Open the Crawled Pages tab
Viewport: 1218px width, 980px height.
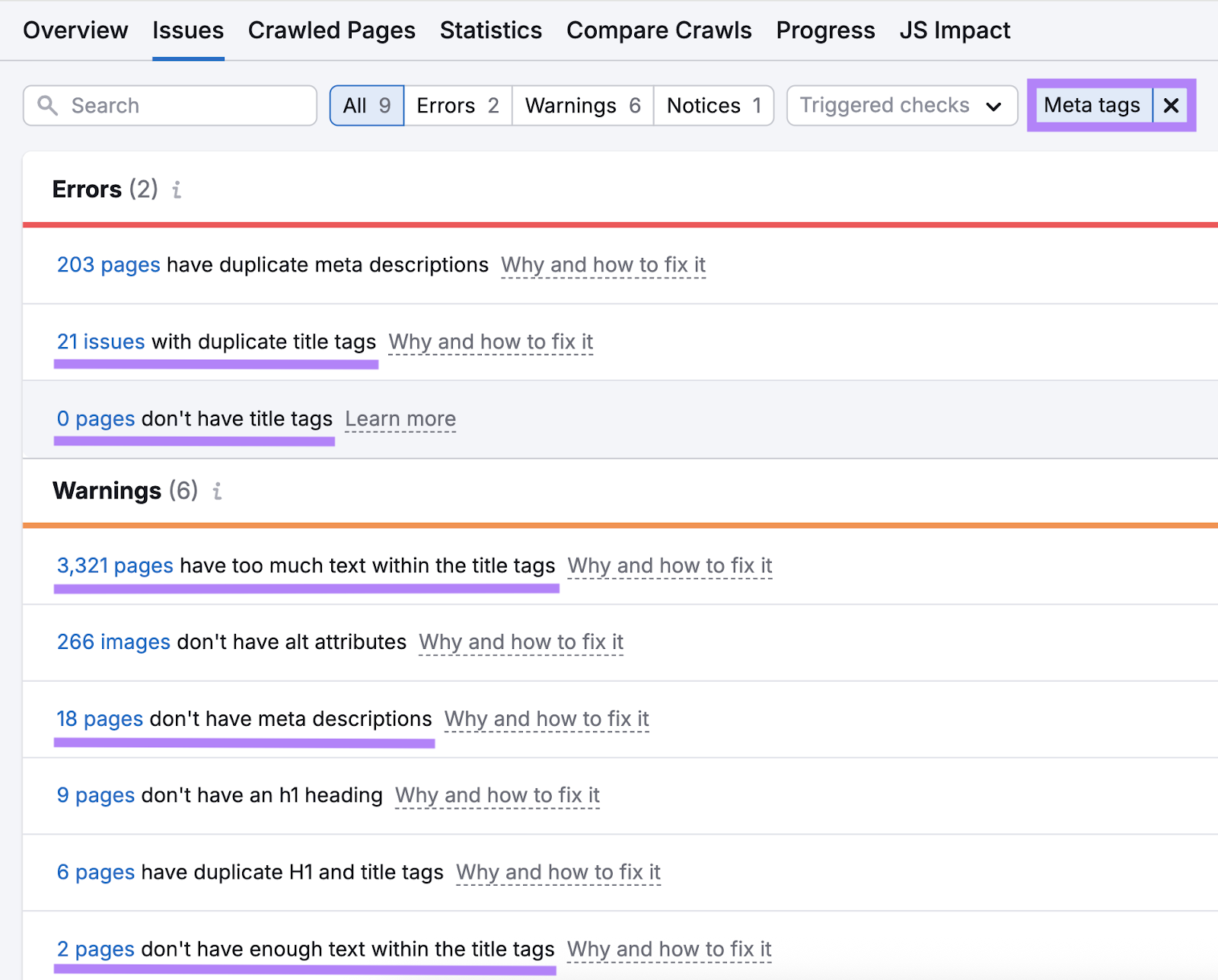[x=331, y=30]
